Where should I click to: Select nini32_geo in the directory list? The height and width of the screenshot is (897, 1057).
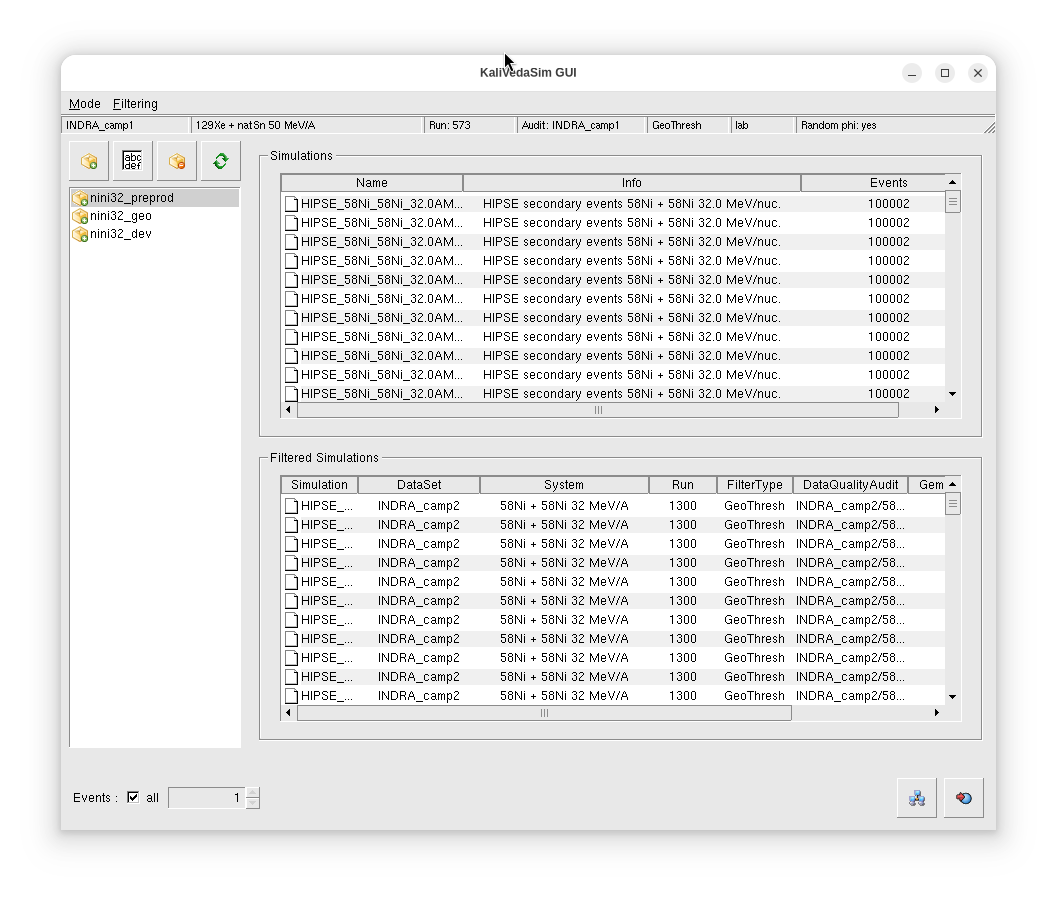tap(120, 216)
